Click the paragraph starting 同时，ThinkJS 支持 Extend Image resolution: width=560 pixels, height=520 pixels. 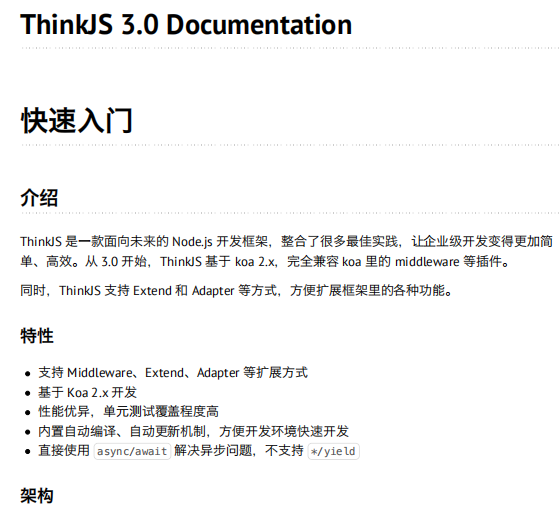236,290
